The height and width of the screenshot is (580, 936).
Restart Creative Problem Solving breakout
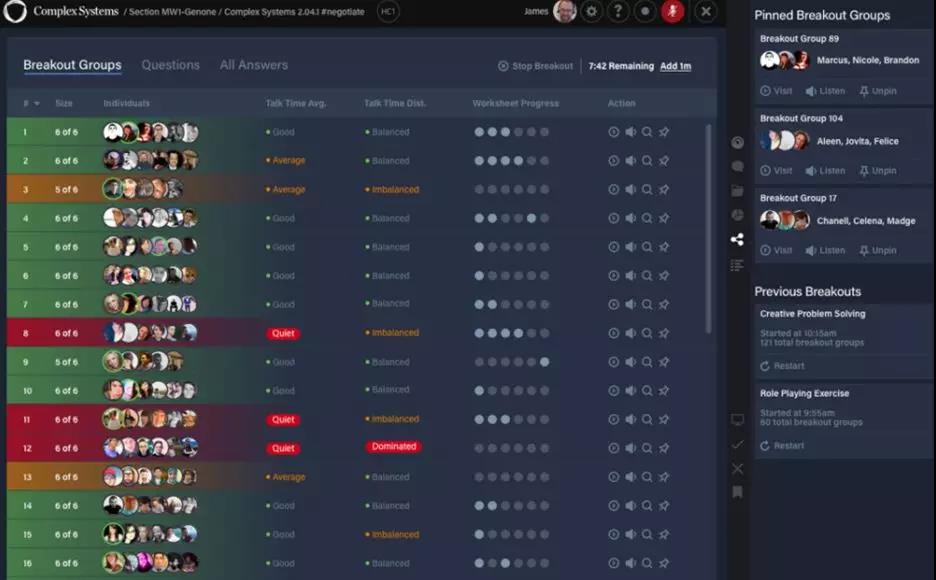tap(782, 366)
